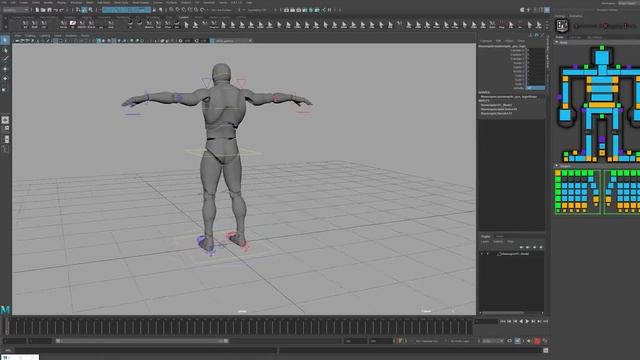Switch to single perspective panel layout
Viewport: 640px width, 360px height.
point(5,120)
